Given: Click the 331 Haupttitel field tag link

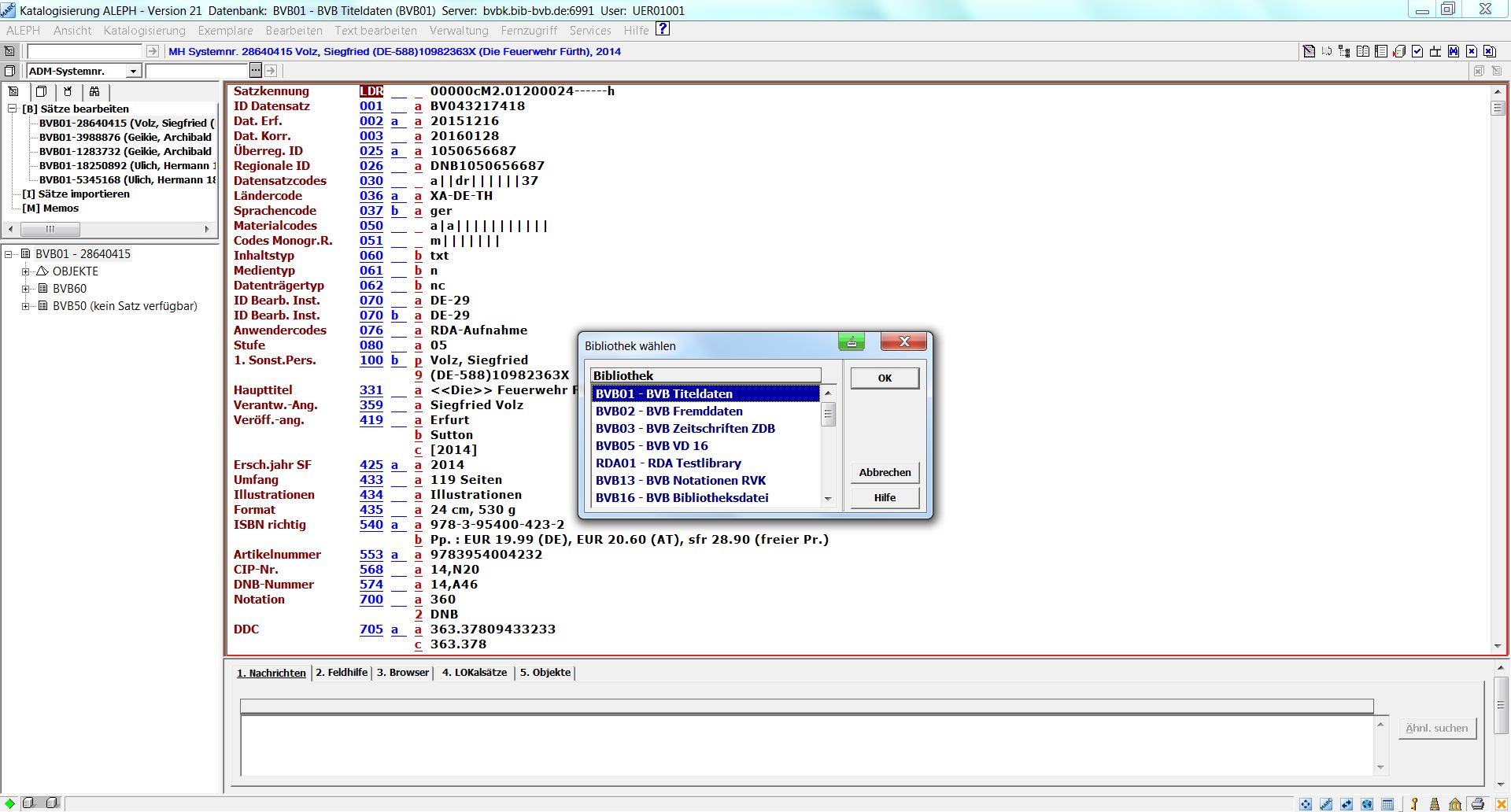Looking at the screenshot, I should point(371,390).
